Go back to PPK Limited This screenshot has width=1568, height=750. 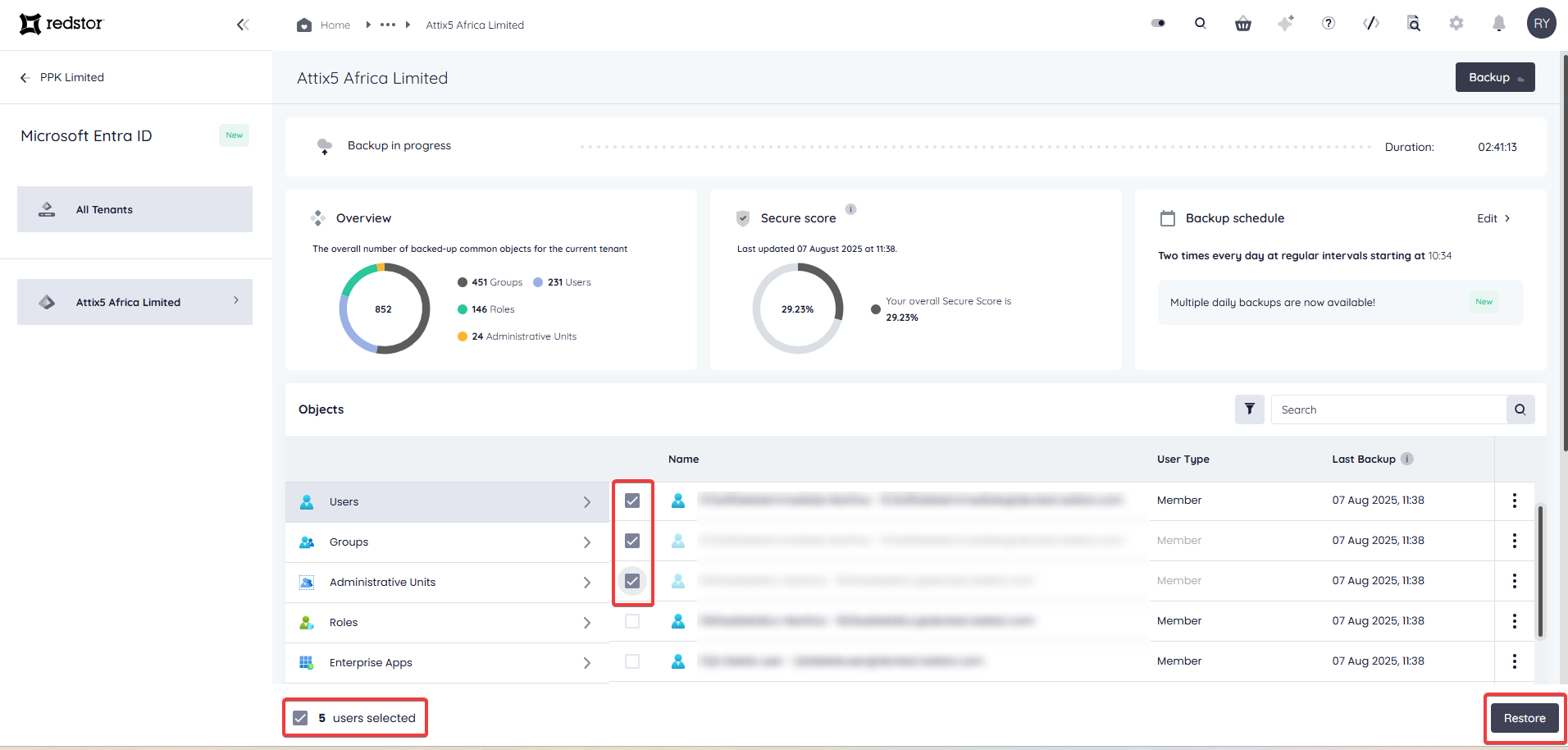click(62, 77)
